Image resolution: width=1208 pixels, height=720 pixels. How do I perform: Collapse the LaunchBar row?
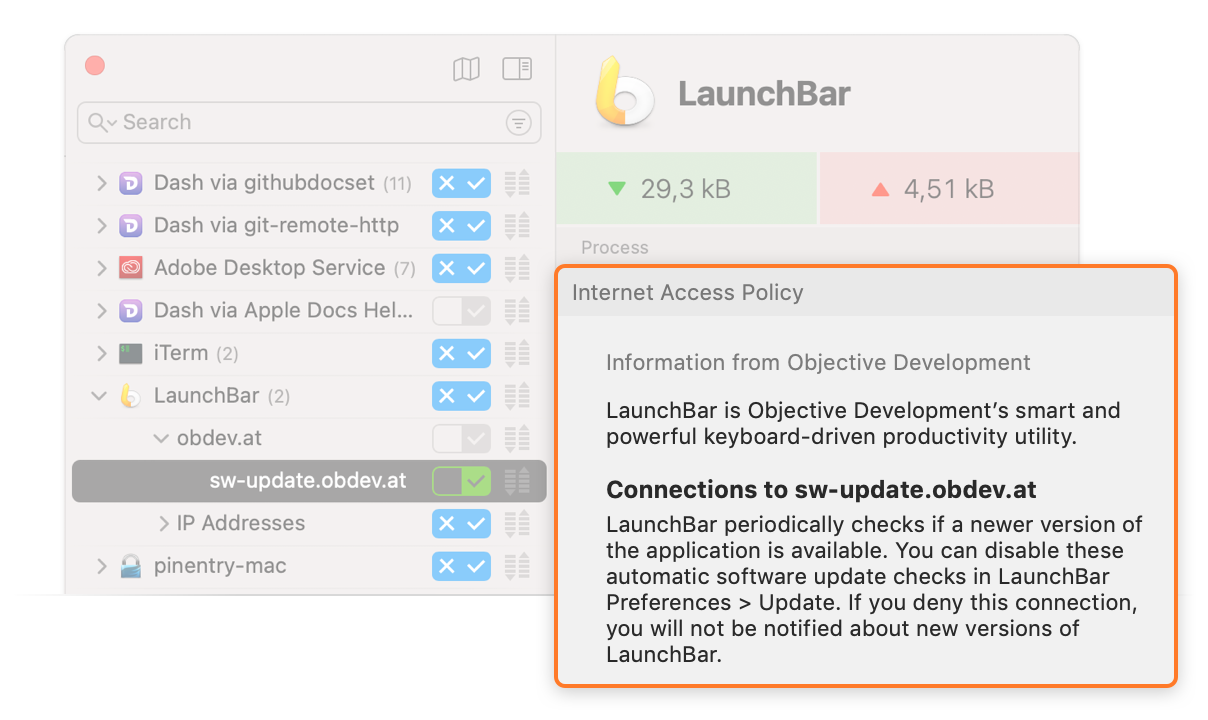point(99,396)
